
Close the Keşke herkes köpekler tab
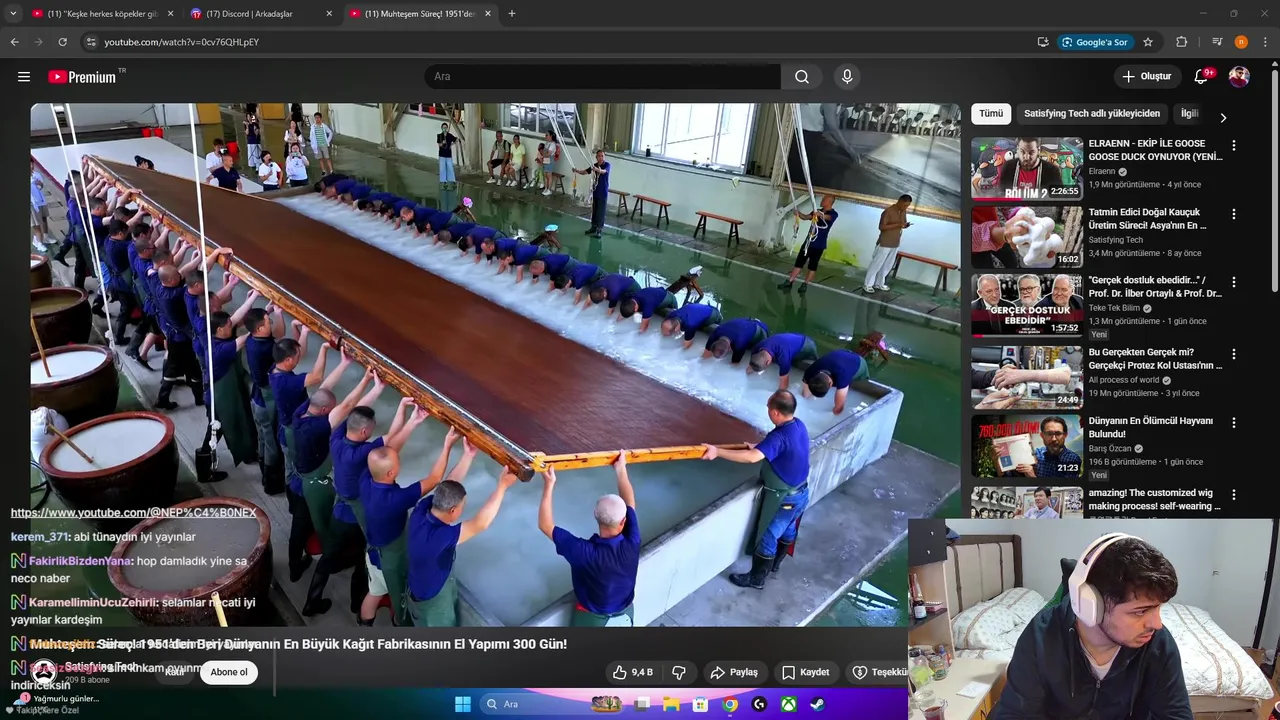point(170,13)
